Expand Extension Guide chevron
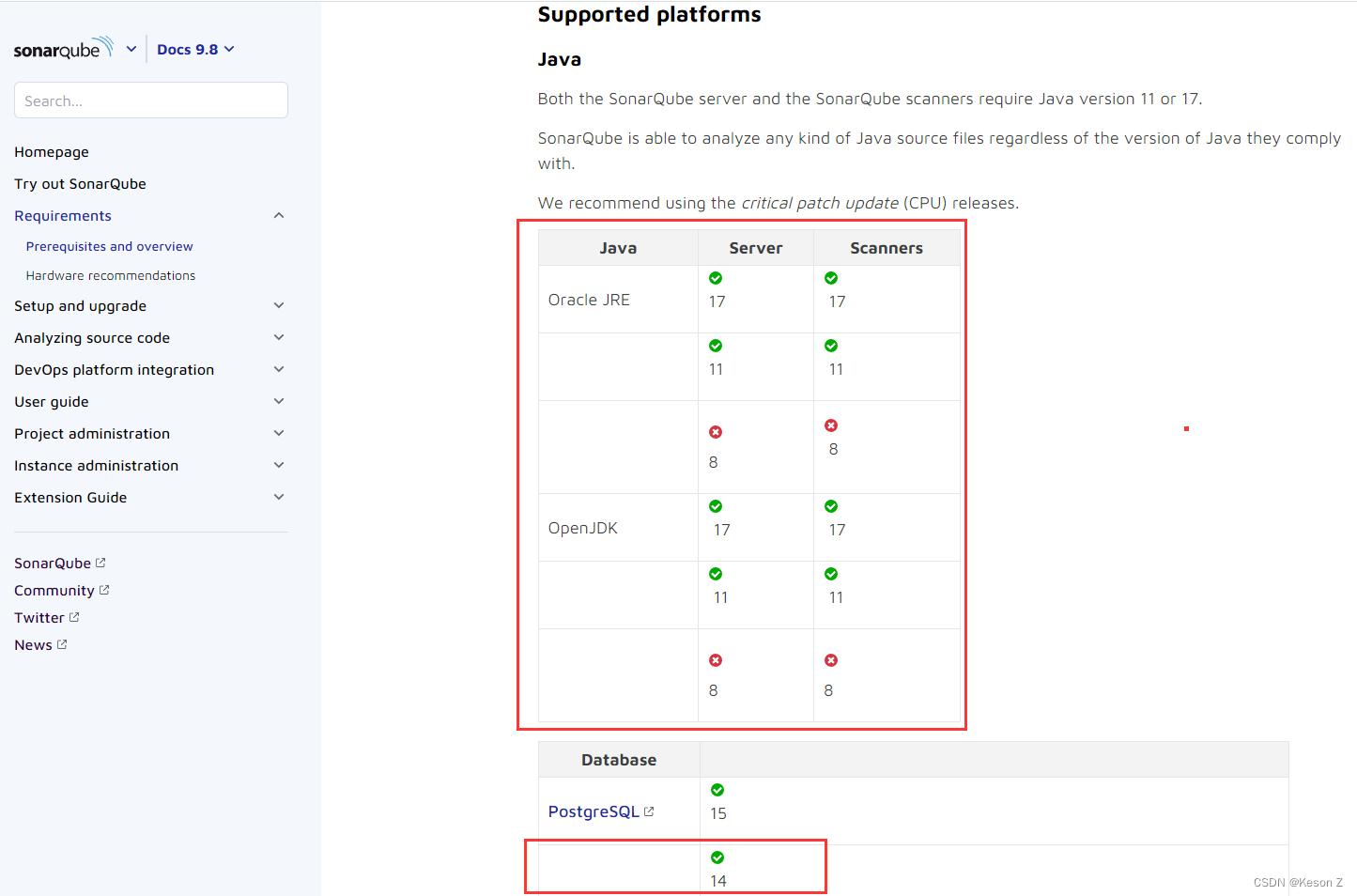This screenshot has height=896, width=1357. tap(279, 497)
